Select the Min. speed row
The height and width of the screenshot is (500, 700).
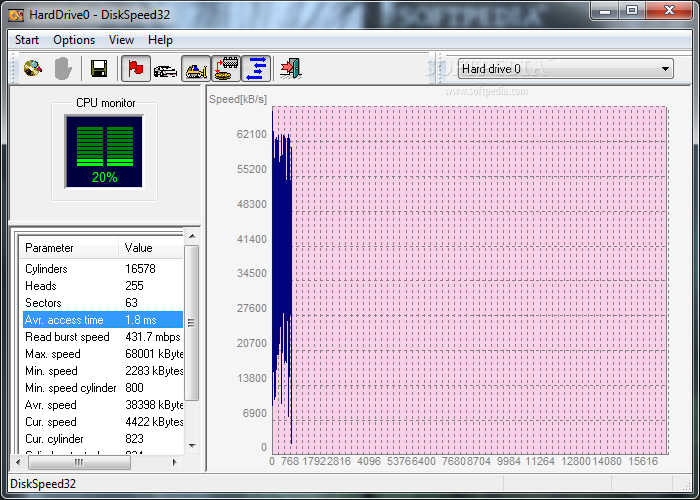tap(103, 371)
